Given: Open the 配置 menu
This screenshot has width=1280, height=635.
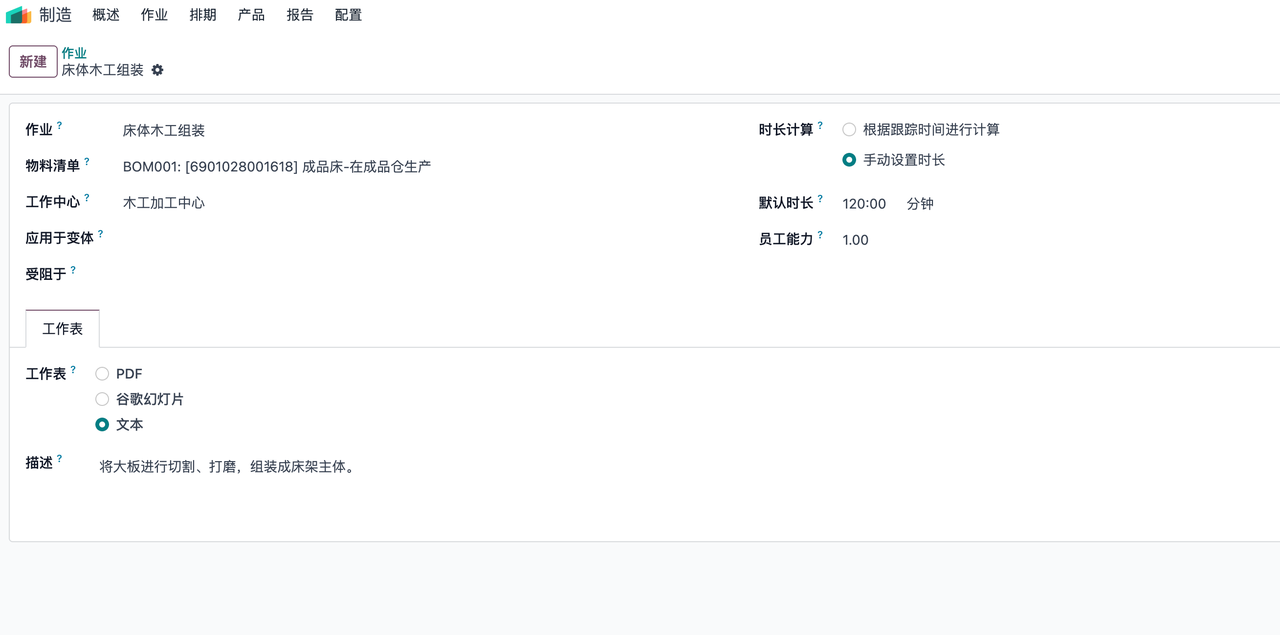Looking at the screenshot, I should coord(348,15).
